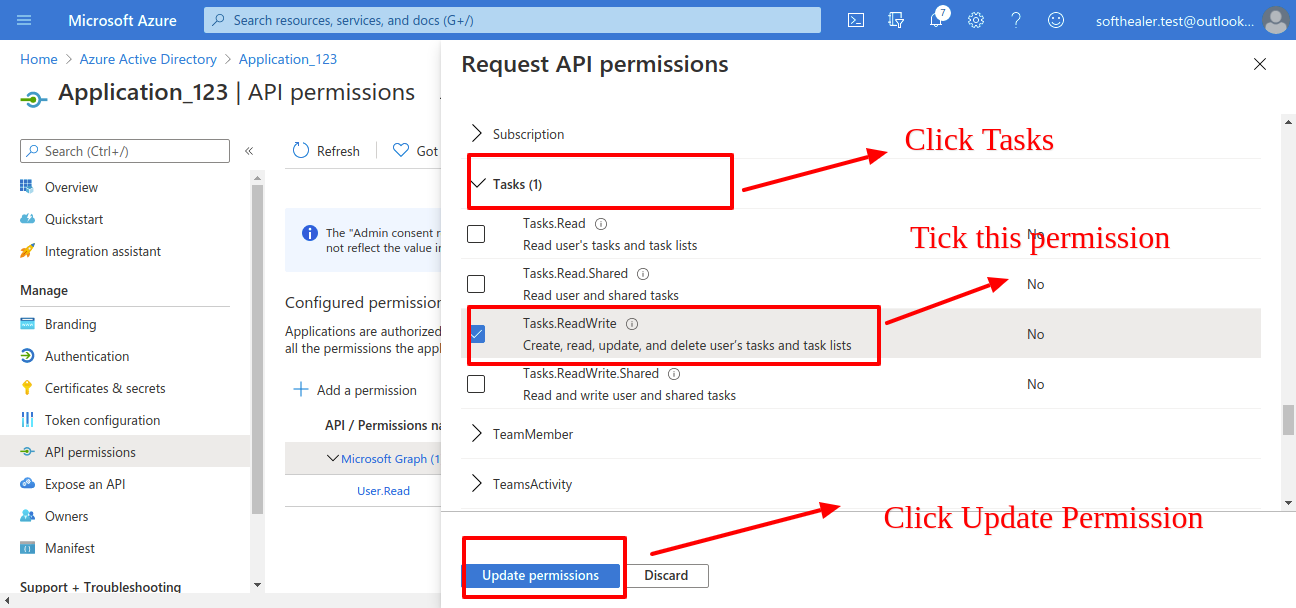Image resolution: width=1296 pixels, height=608 pixels.
Task: Click the Refresh icon in toolbar
Action: pos(301,150)
